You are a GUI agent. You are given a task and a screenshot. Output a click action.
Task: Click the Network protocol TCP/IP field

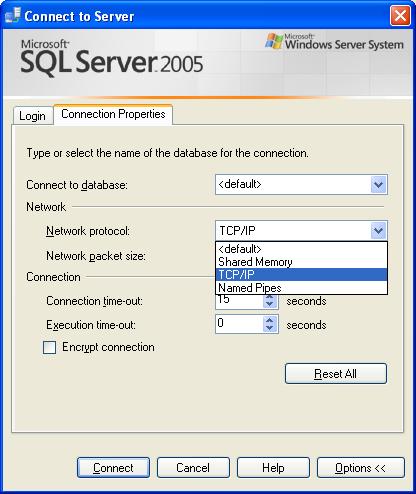301,230
